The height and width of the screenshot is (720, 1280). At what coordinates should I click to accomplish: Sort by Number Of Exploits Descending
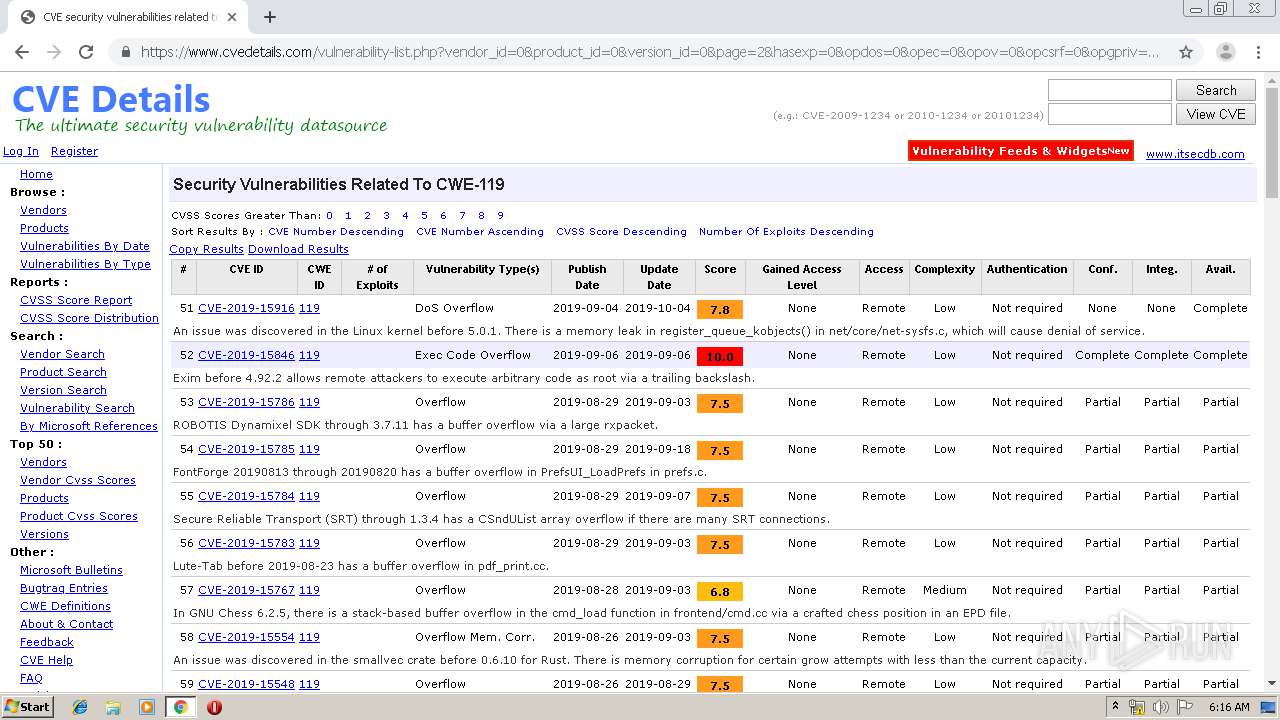786,231
